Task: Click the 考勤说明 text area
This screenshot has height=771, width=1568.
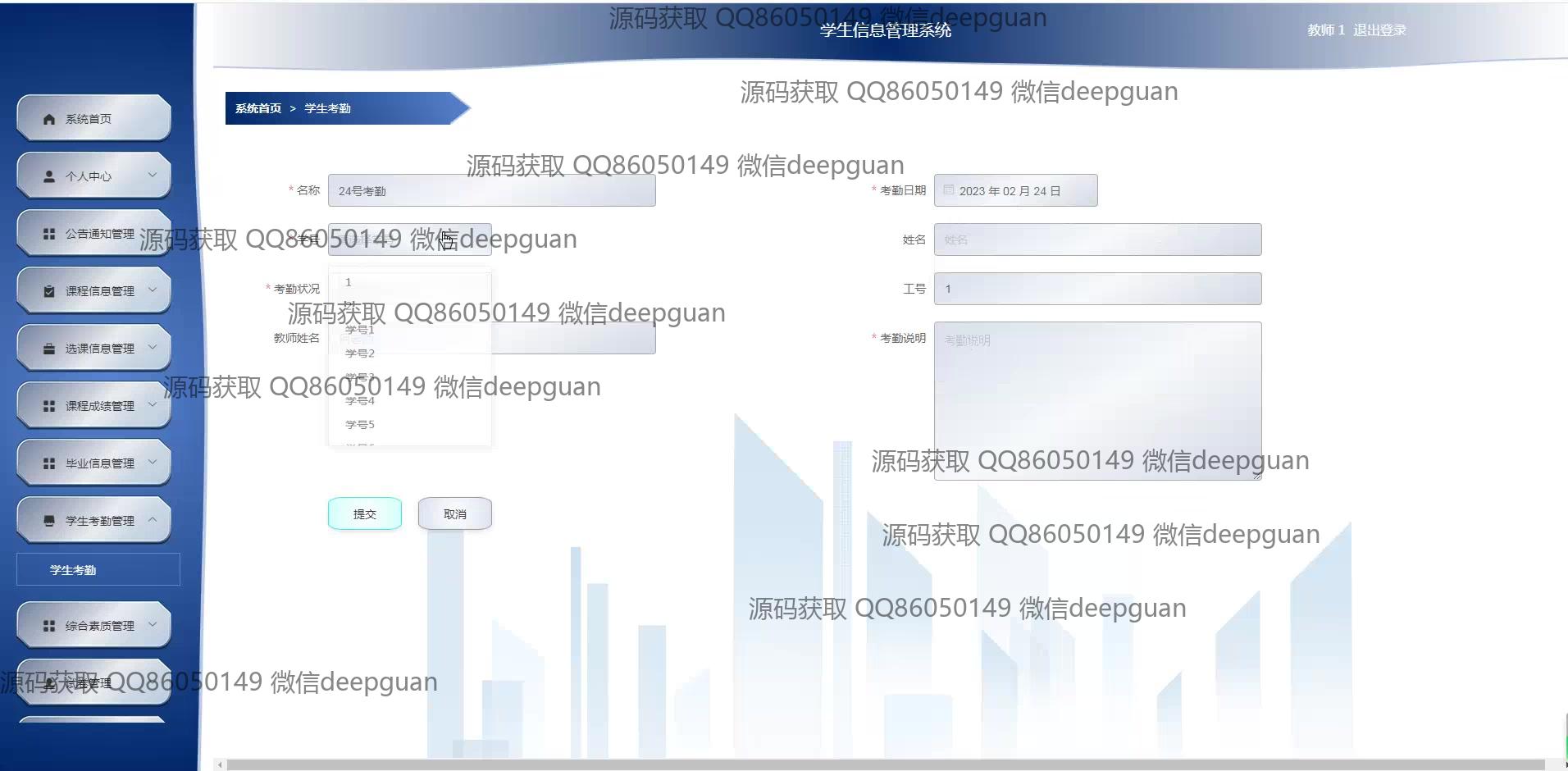Action: [x=1098, y=401]
